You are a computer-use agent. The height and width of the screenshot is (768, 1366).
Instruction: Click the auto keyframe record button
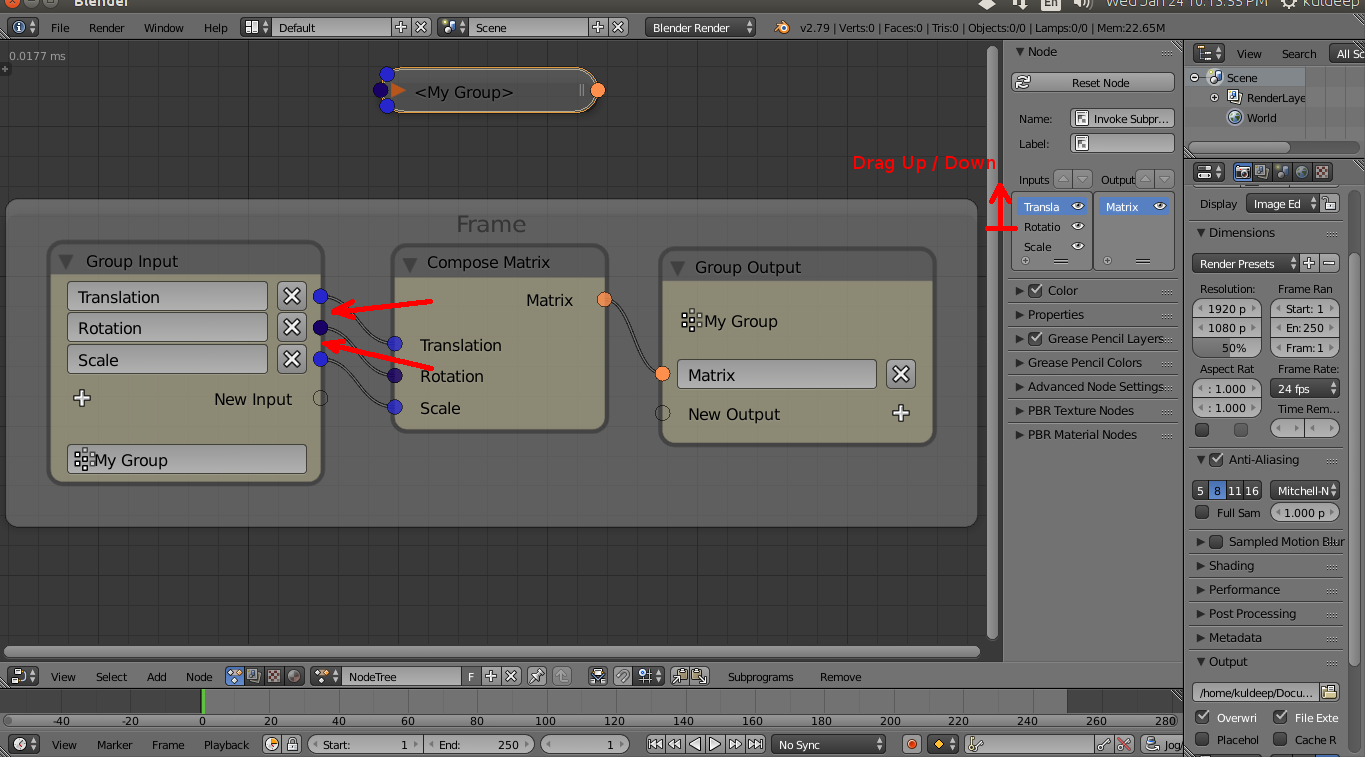[x=911, y=744]
